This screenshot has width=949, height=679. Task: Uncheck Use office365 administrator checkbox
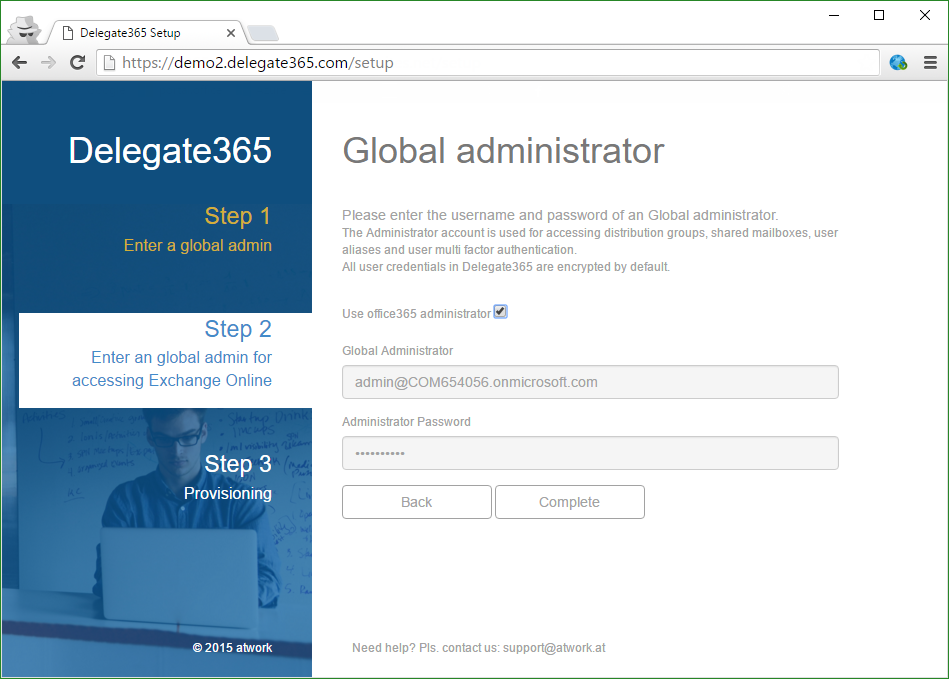click(501, 312)
